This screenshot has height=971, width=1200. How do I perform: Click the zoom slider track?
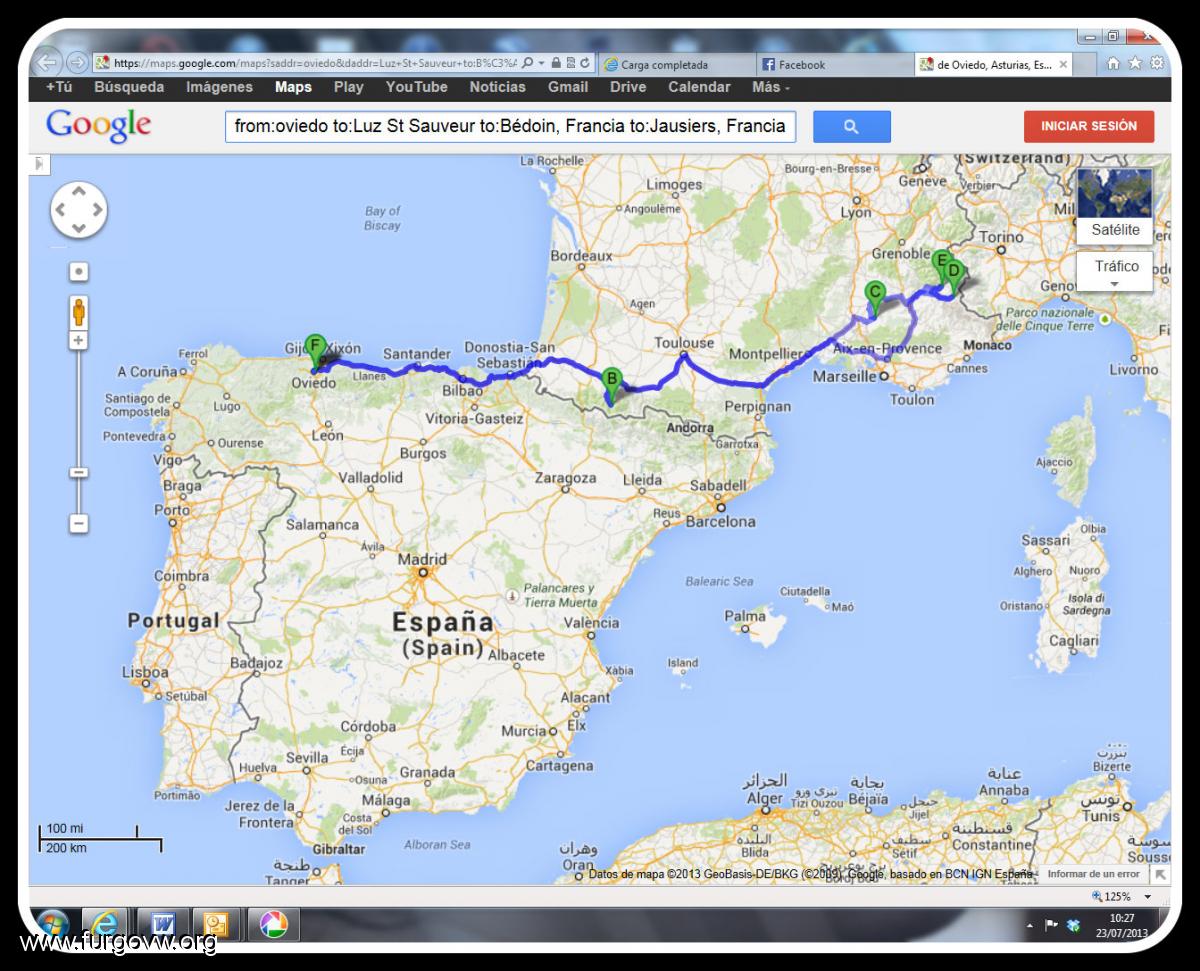(78, 432)
